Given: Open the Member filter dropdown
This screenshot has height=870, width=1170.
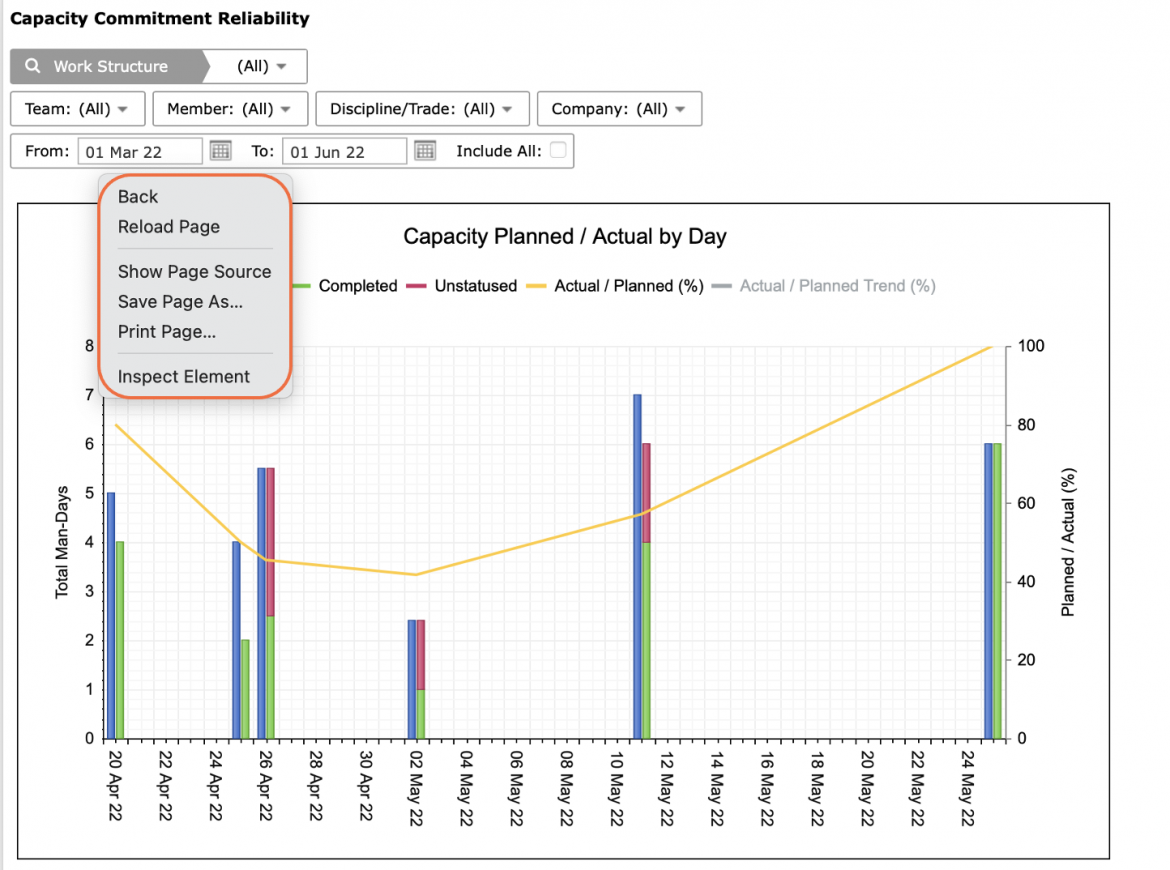Looking at the screenshot, I should click(x=230, y=109).
